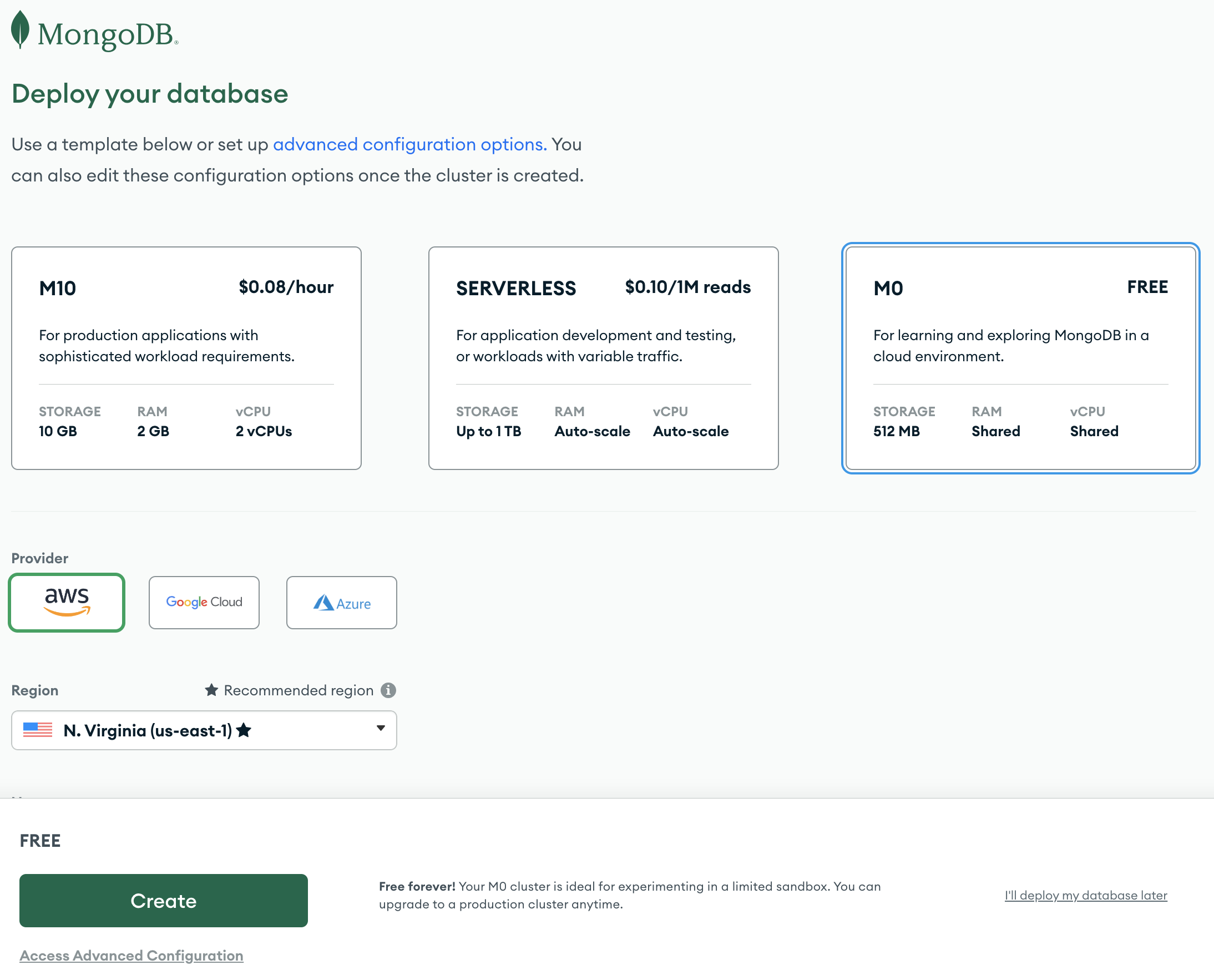
Task: Select the Serverless template card
Action: [603, 358]
